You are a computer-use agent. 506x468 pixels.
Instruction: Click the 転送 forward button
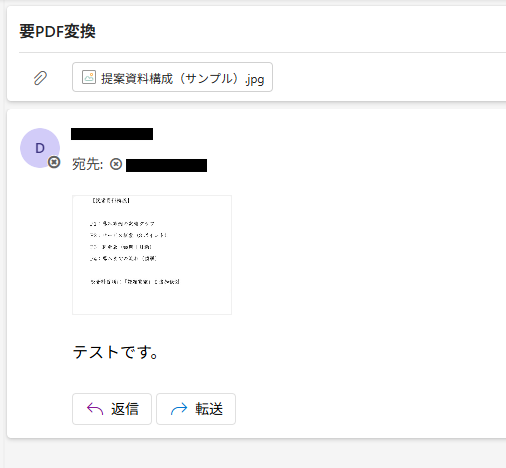click(x=196, y=409)
